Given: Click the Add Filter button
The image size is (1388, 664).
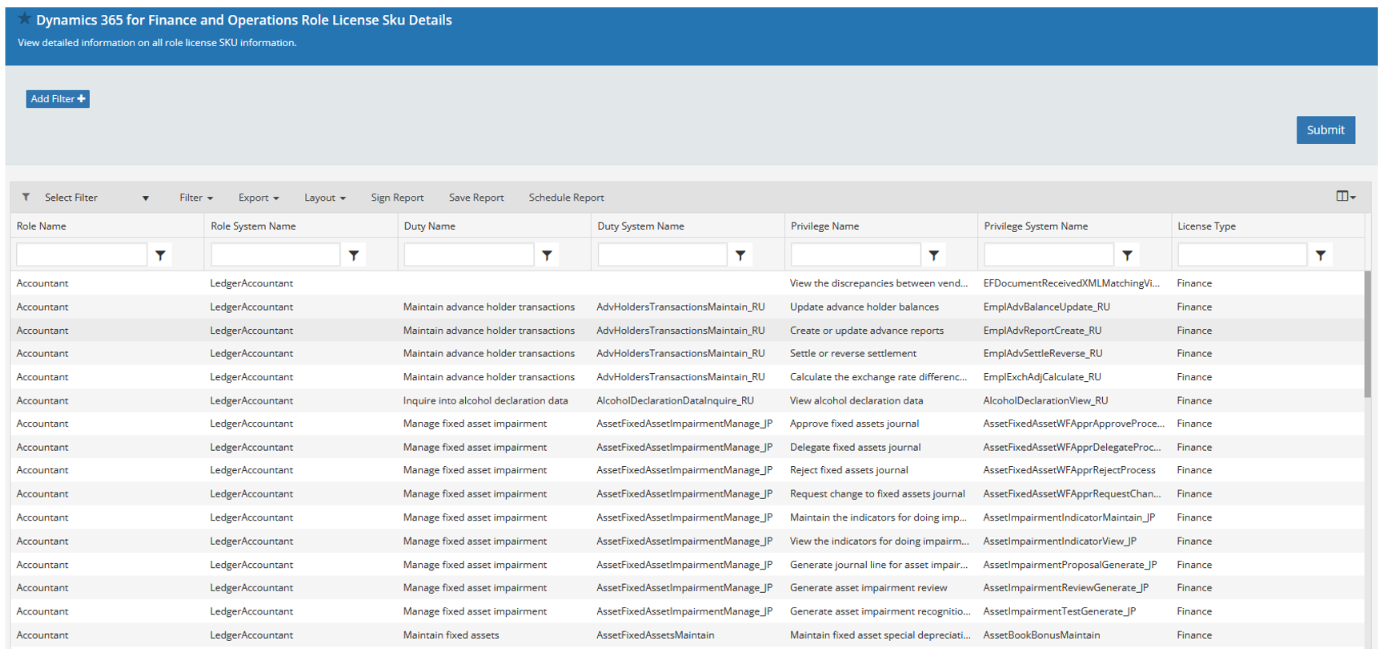Looking at the screenshot, I should (58, 99).
